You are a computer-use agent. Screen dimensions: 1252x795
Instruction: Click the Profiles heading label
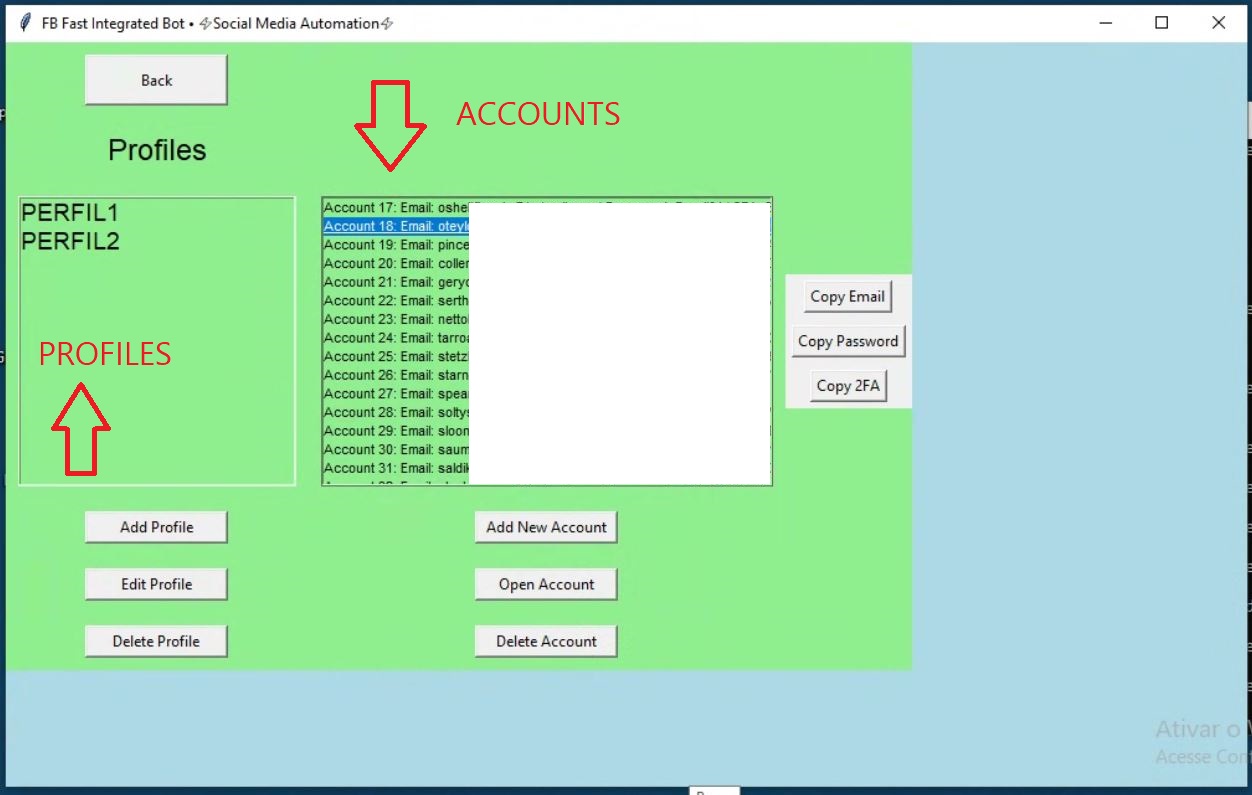[x=155, y=149]
